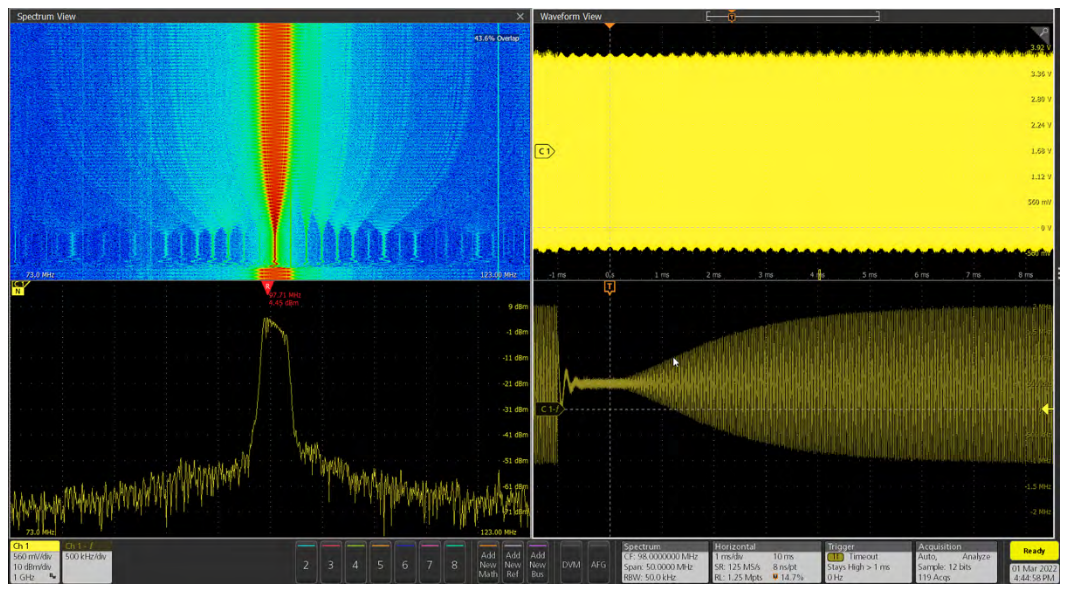Open the DVM digital voltmeter

[571, 564]
